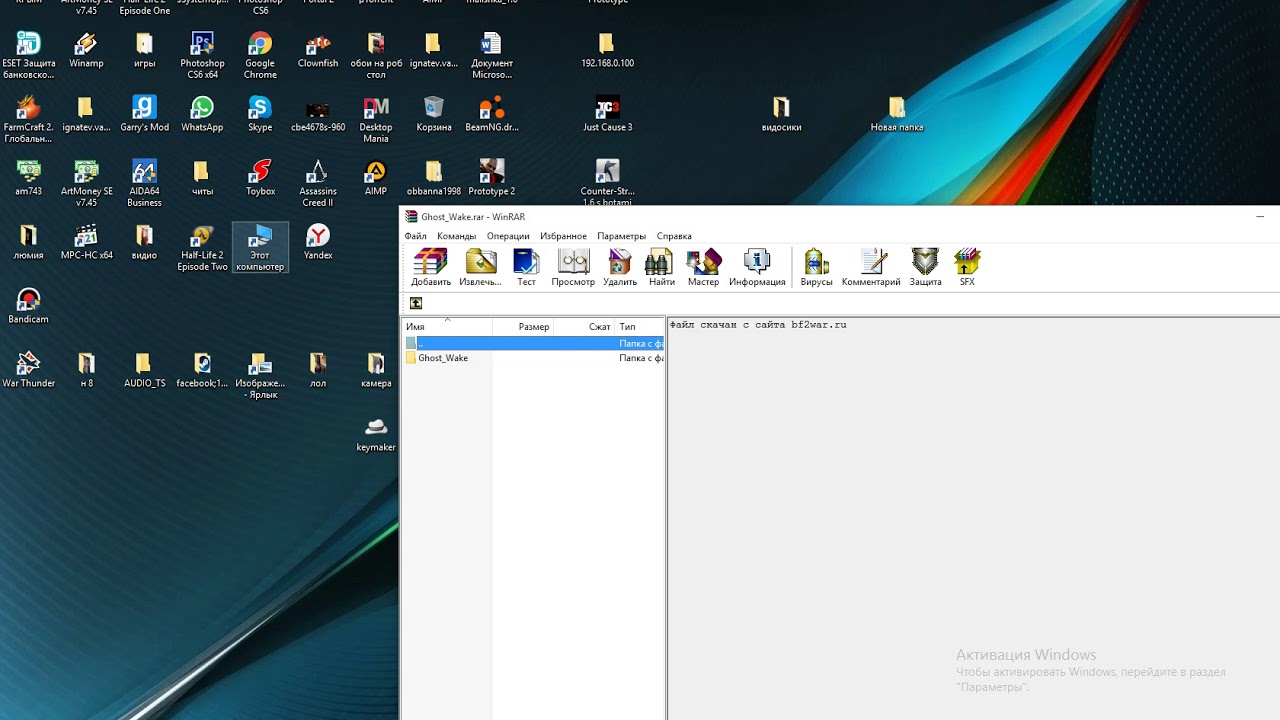Select the AUDIO_TS desktop folder
The image size is (1280, 720).
coord(144,370)
